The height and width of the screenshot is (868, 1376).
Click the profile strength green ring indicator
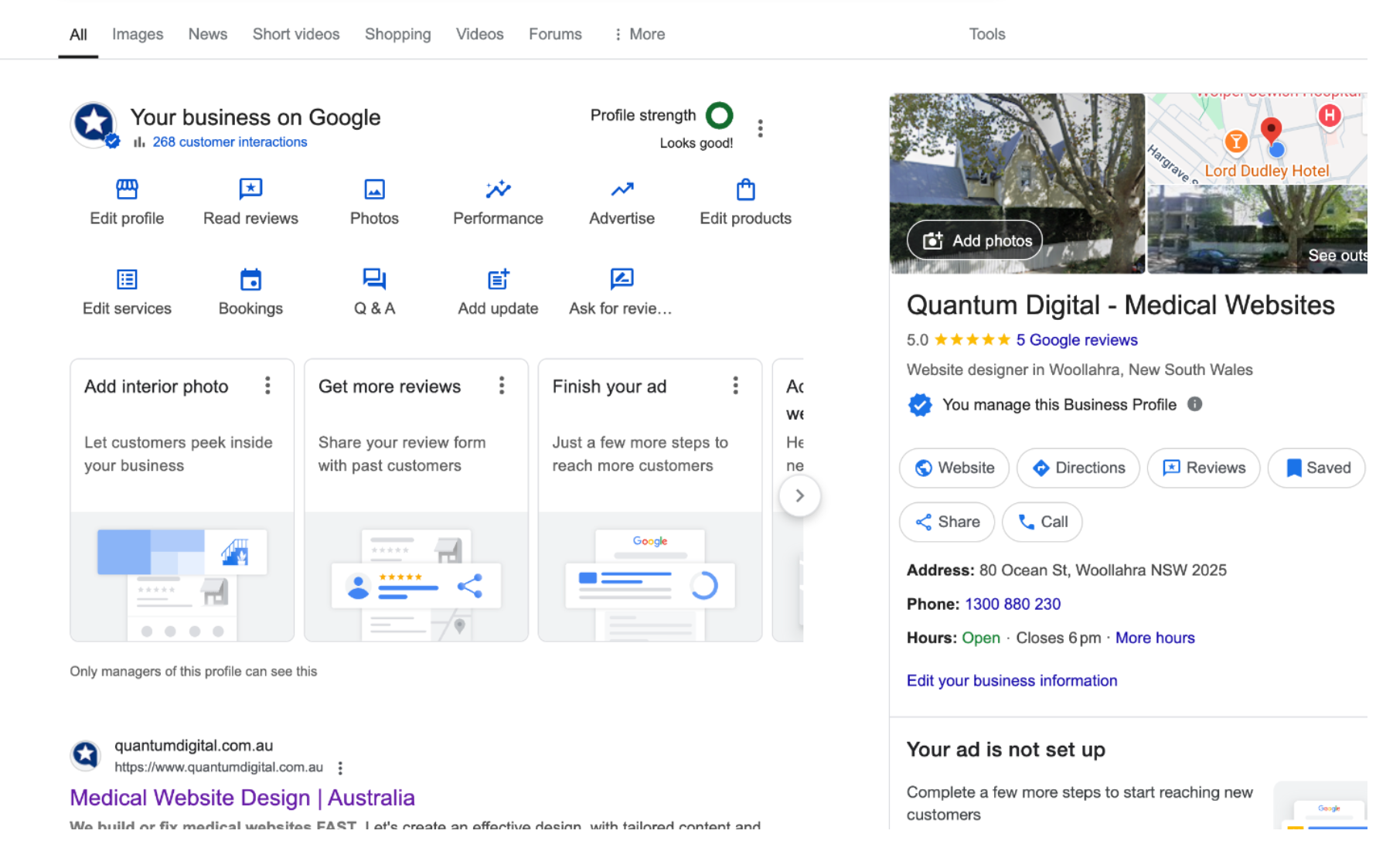pyautogui.click(x=719, y=115)
